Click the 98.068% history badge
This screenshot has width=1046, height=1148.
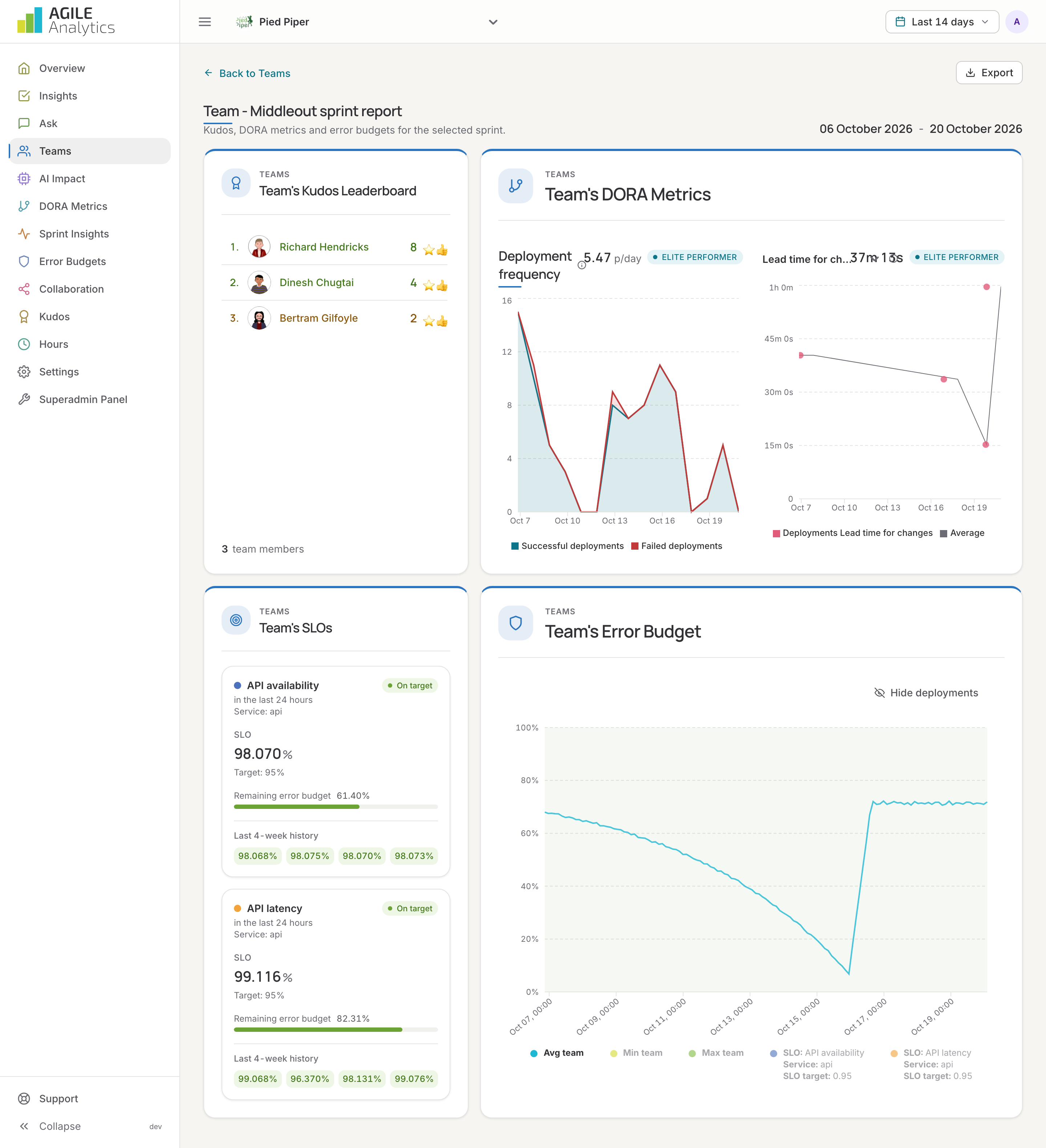[258, 856]
